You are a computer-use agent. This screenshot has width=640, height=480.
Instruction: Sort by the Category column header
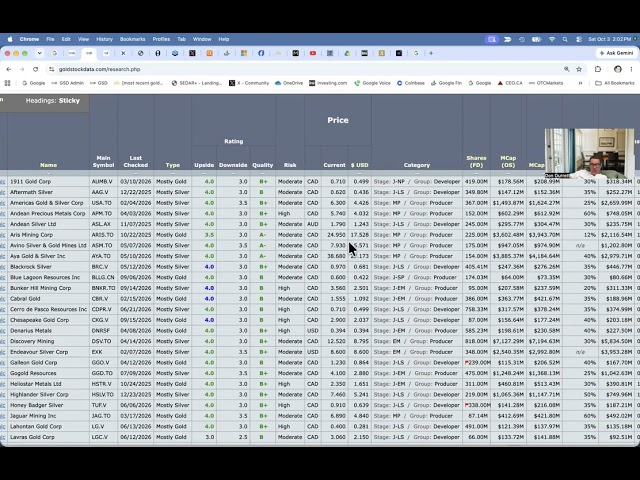(417, 165)
